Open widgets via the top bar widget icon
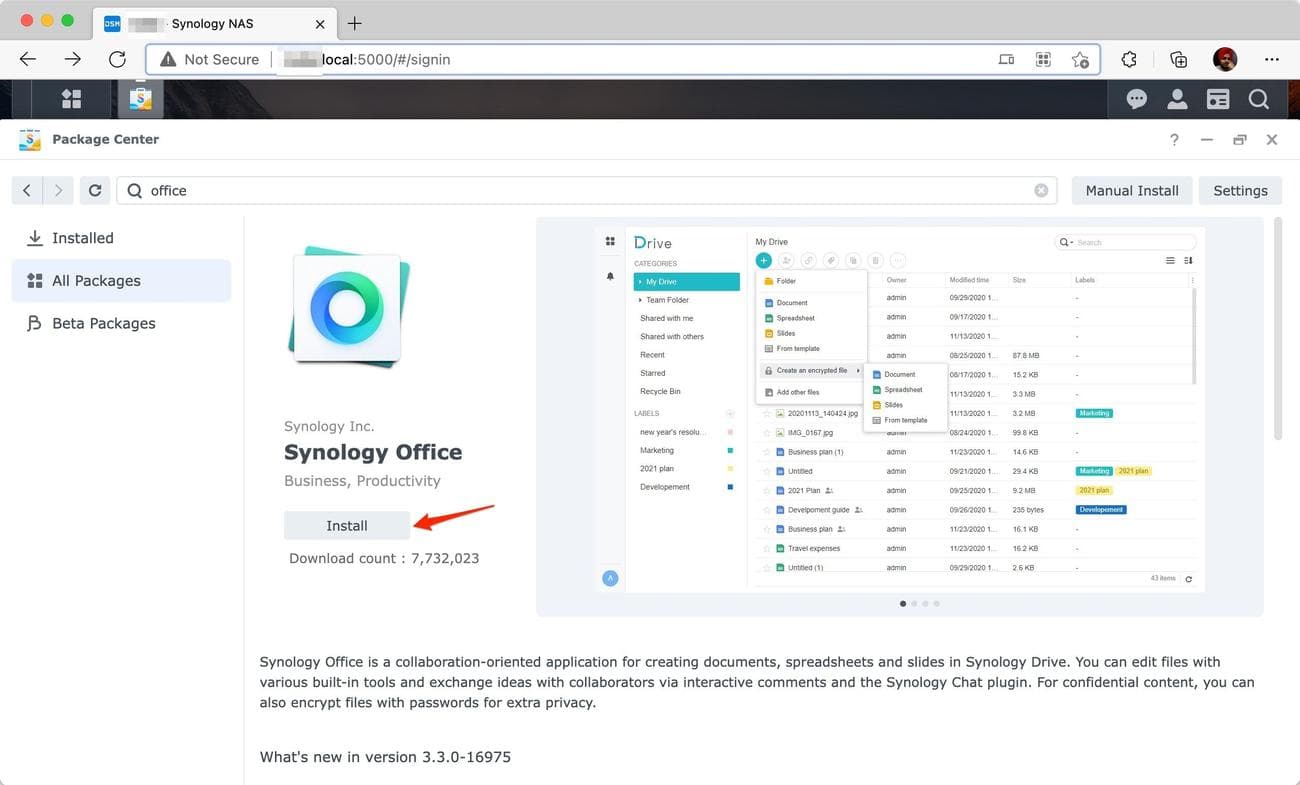The height and width of the screenshot is (785, 1300). (1218, 98)
